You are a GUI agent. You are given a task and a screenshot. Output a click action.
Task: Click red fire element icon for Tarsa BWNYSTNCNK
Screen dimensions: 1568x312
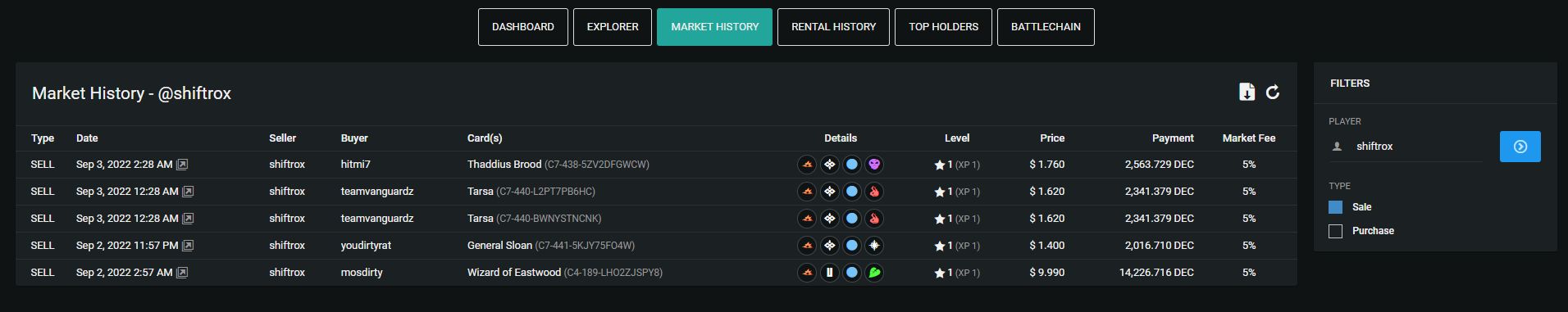874,219
